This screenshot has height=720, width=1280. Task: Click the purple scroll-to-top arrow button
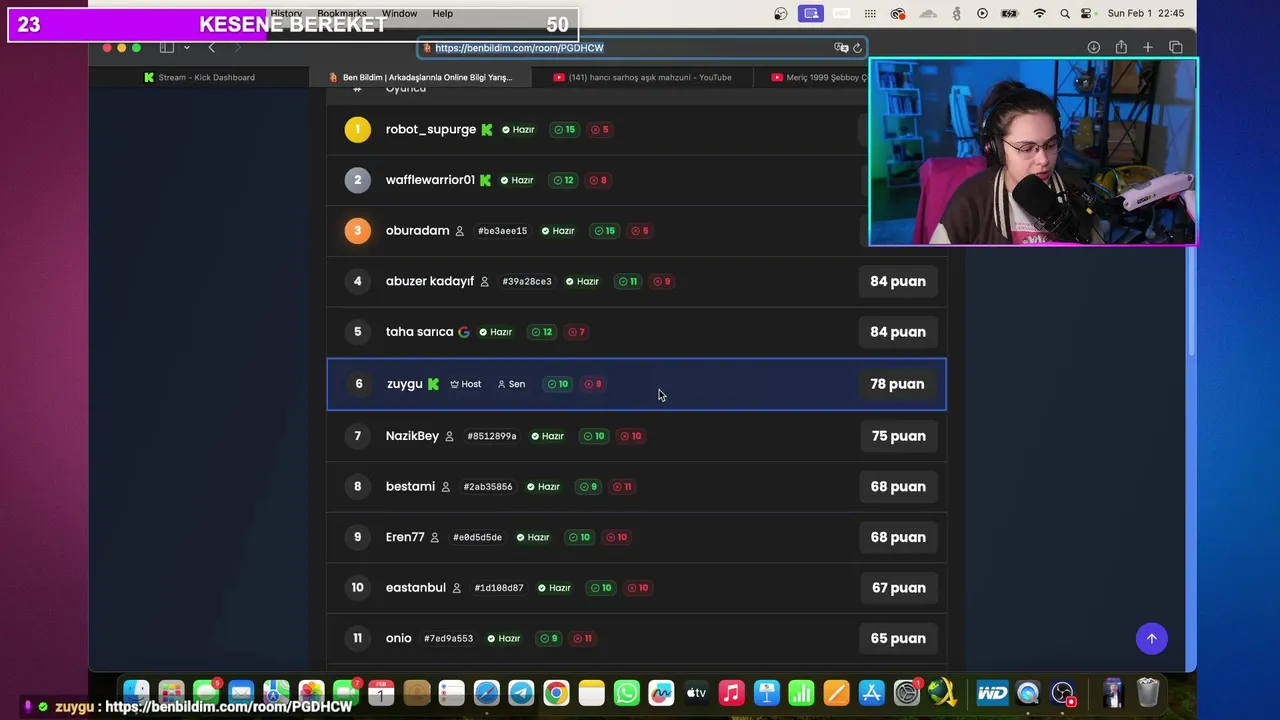(1151, 638)
